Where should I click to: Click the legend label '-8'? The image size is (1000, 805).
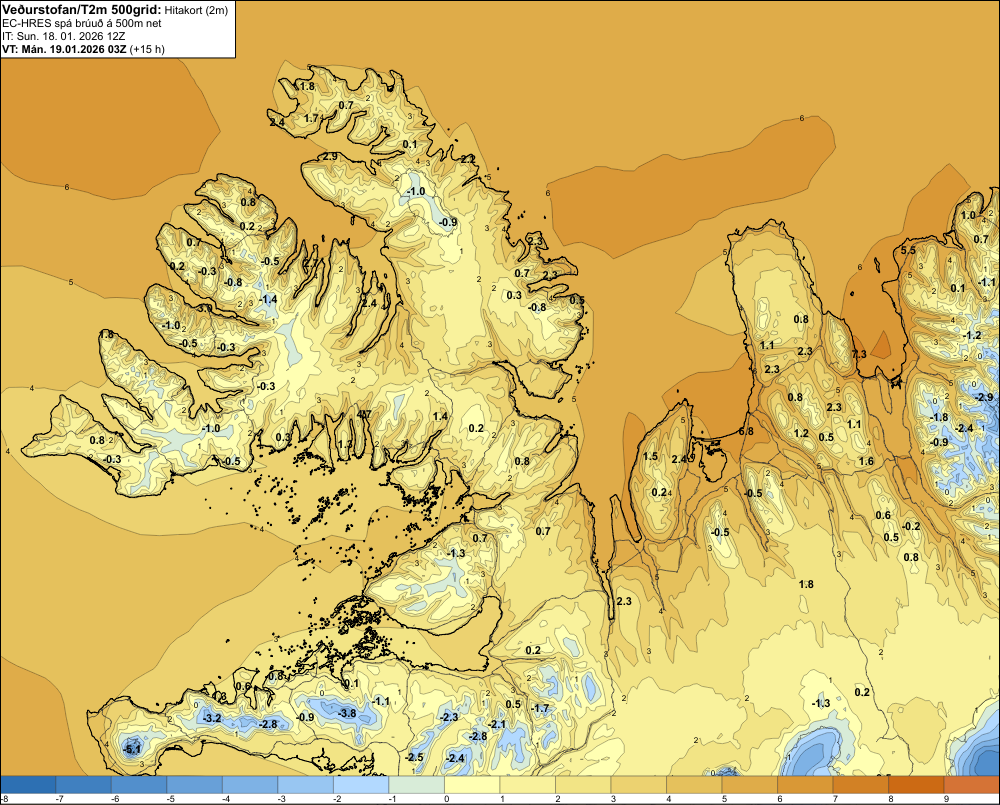tap(4, 799)
